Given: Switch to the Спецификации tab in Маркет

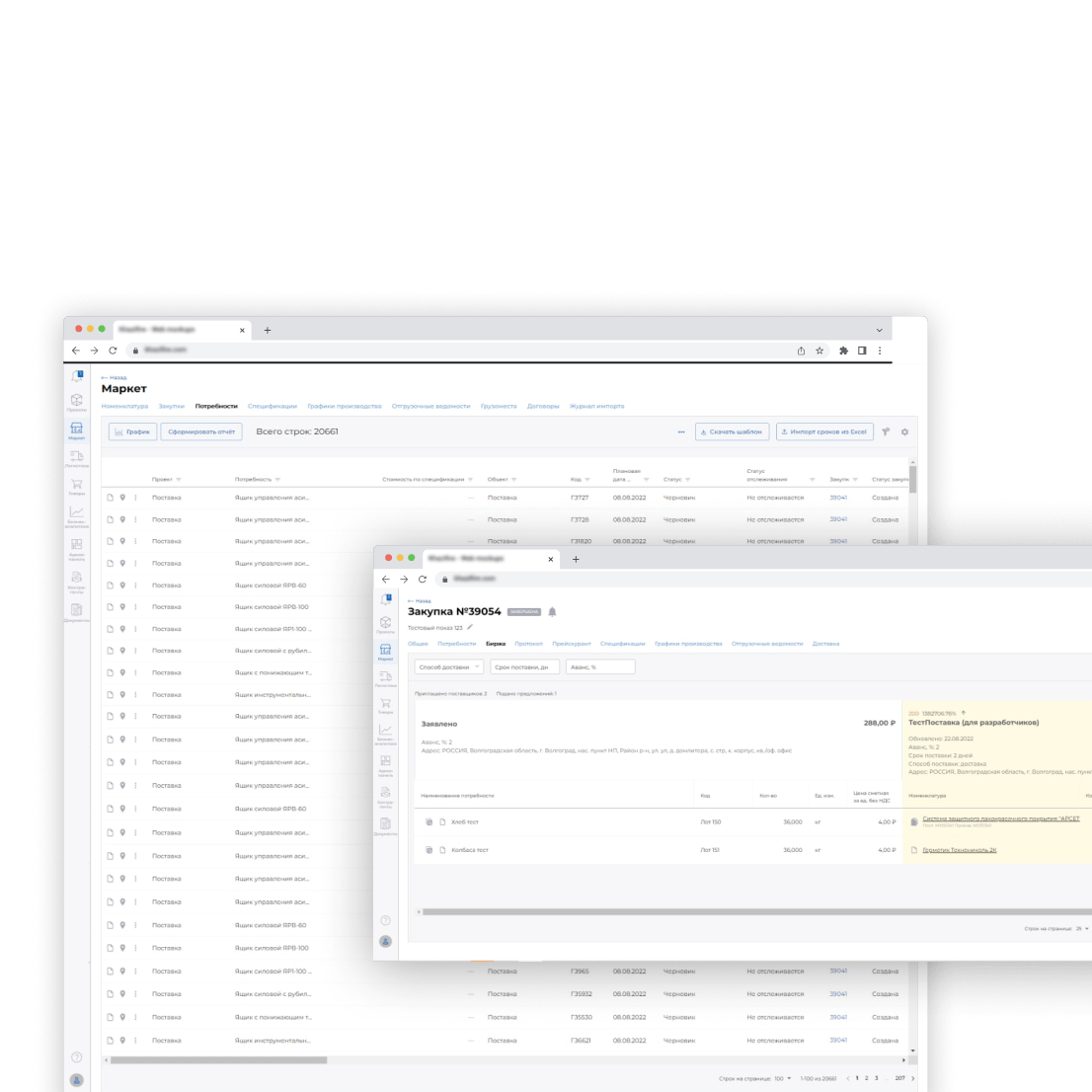Looking at the screenshot, I should pos(272,406).
